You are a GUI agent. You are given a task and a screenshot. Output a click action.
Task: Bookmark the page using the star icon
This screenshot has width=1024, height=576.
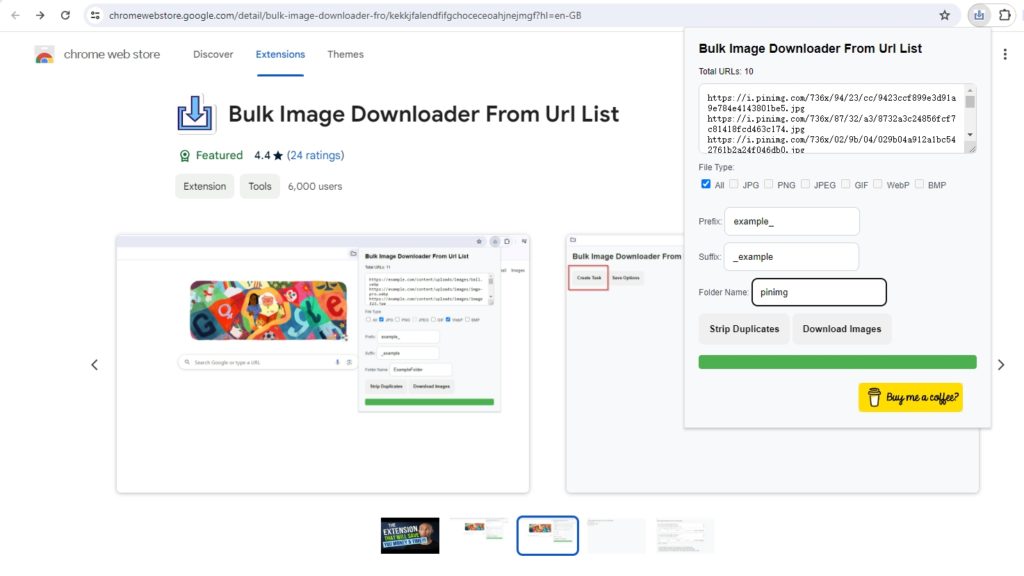click(x=944, y=15)
